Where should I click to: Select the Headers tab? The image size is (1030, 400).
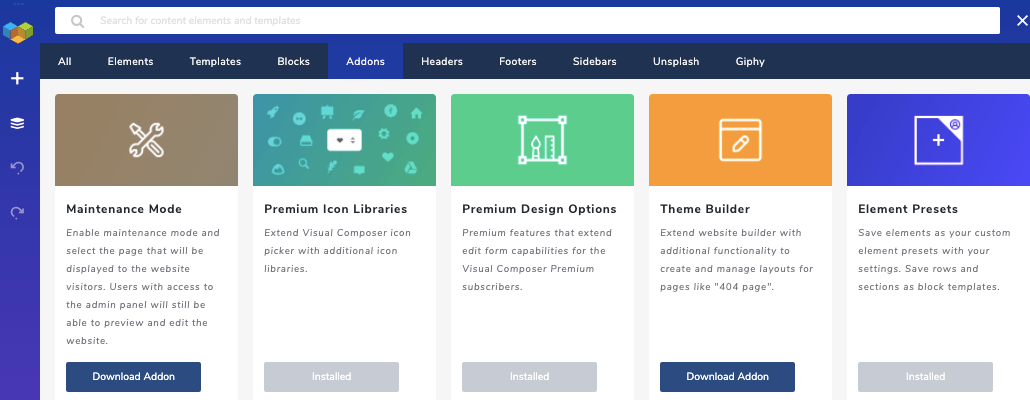(442, 61)
